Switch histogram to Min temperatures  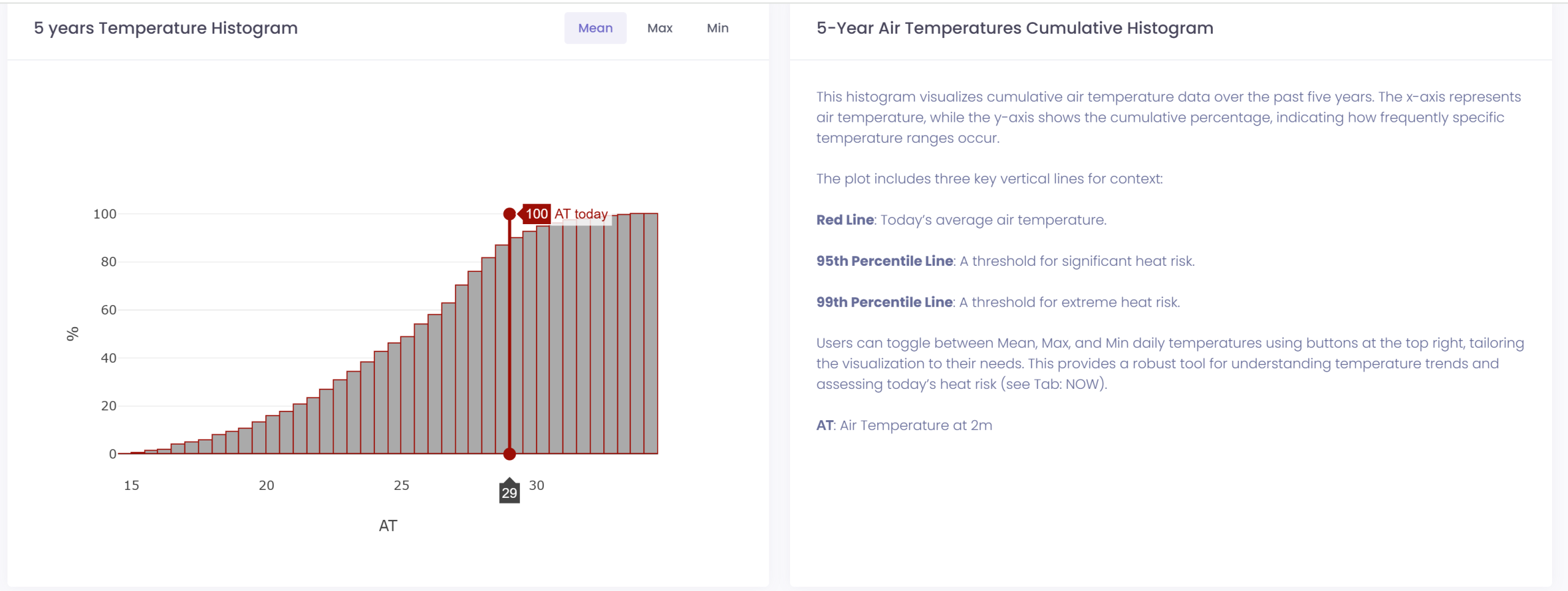pos(717,28)
